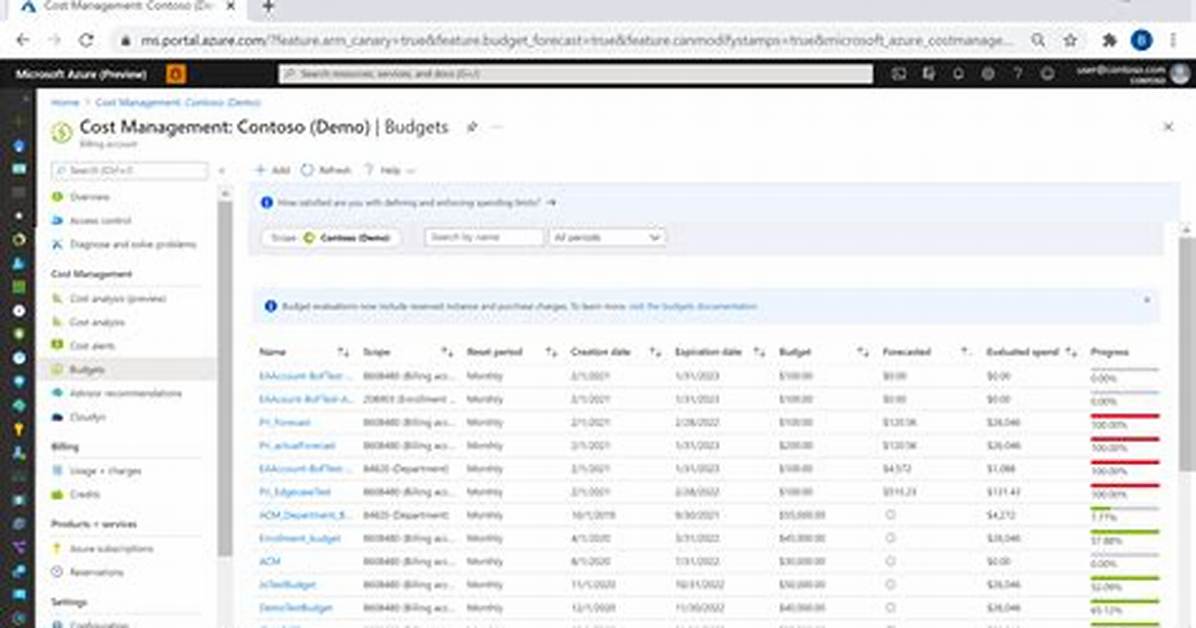Open the user@contoso.com account avatar

pyautogui.click(x=1180, y=74)
